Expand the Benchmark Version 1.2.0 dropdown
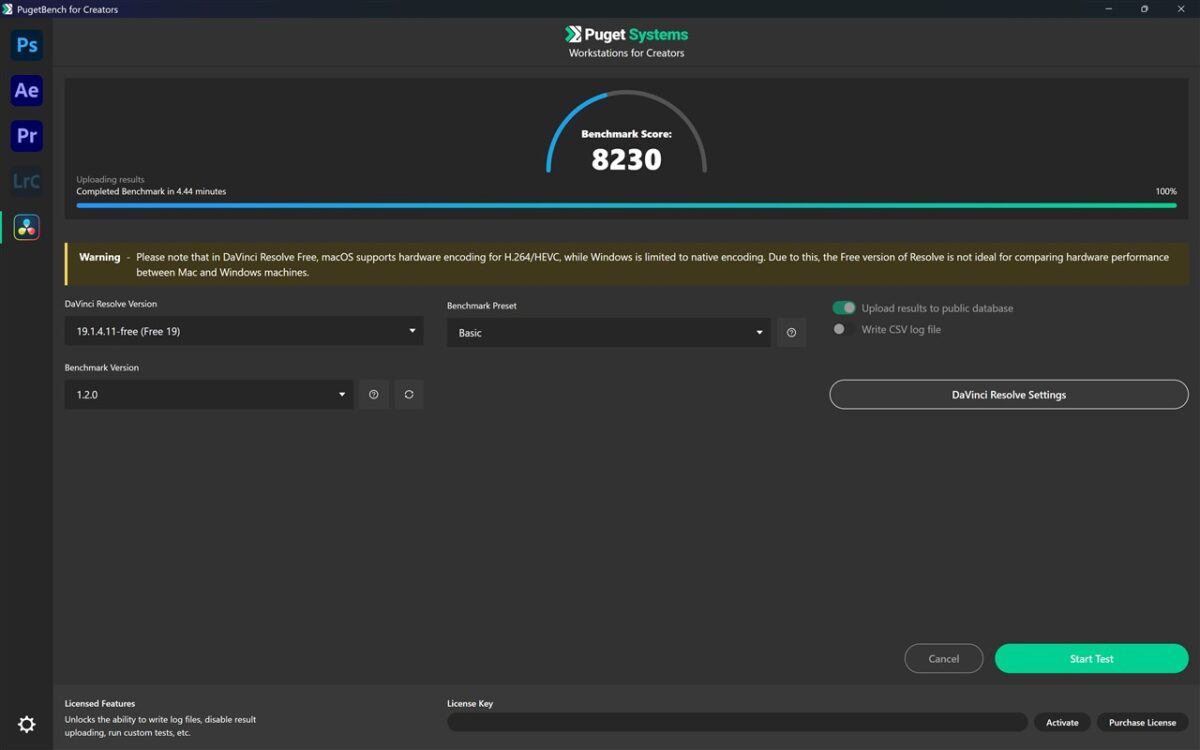Image resolution: width=1200 pixels, height=750 pixels. point(209,395)
